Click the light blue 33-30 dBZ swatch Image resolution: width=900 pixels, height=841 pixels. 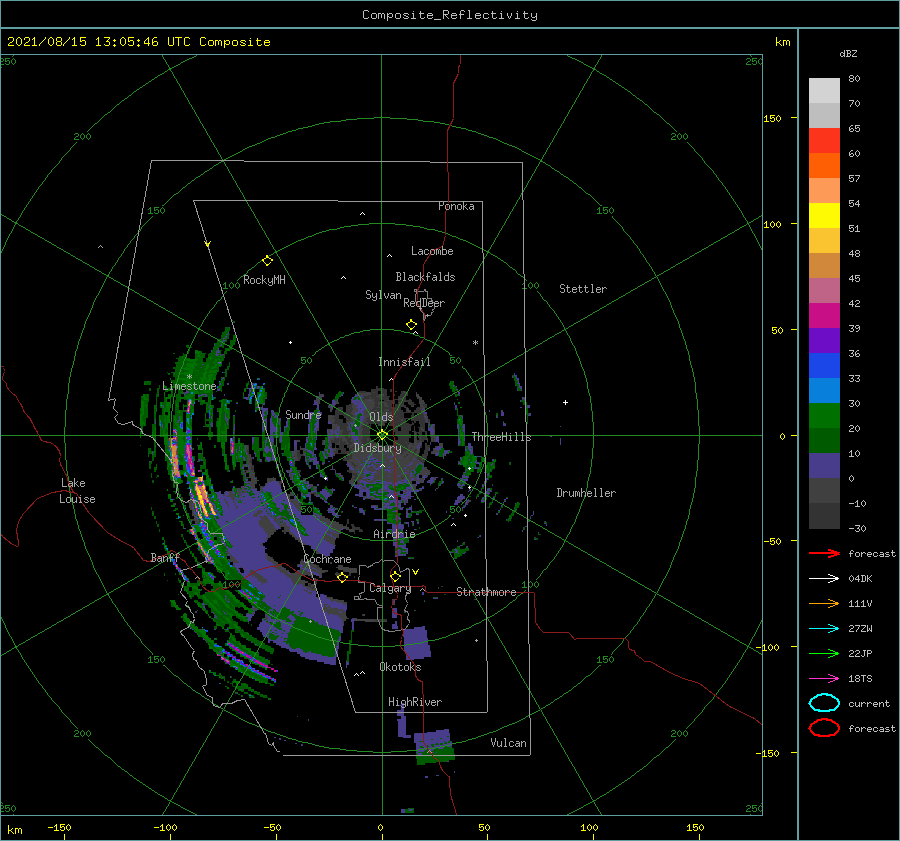click(x=824, y=390)
